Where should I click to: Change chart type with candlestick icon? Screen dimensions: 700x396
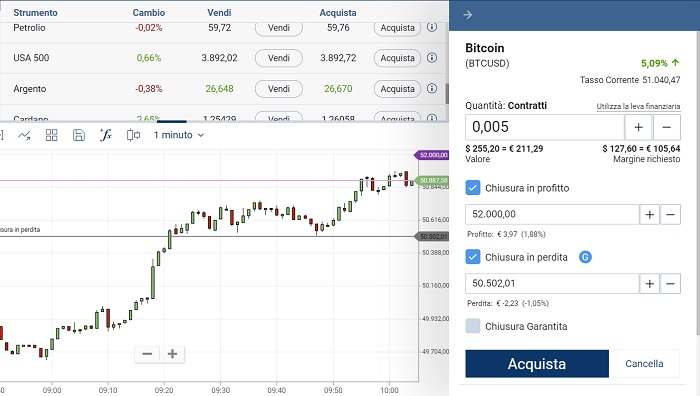pyautogui.click(x=133, y=135)
